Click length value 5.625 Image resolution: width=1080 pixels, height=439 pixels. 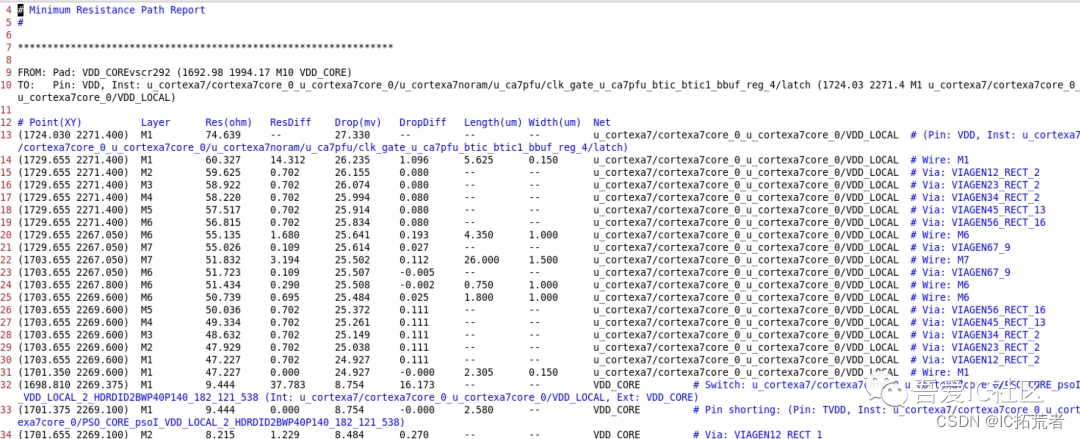pos(479,160)
